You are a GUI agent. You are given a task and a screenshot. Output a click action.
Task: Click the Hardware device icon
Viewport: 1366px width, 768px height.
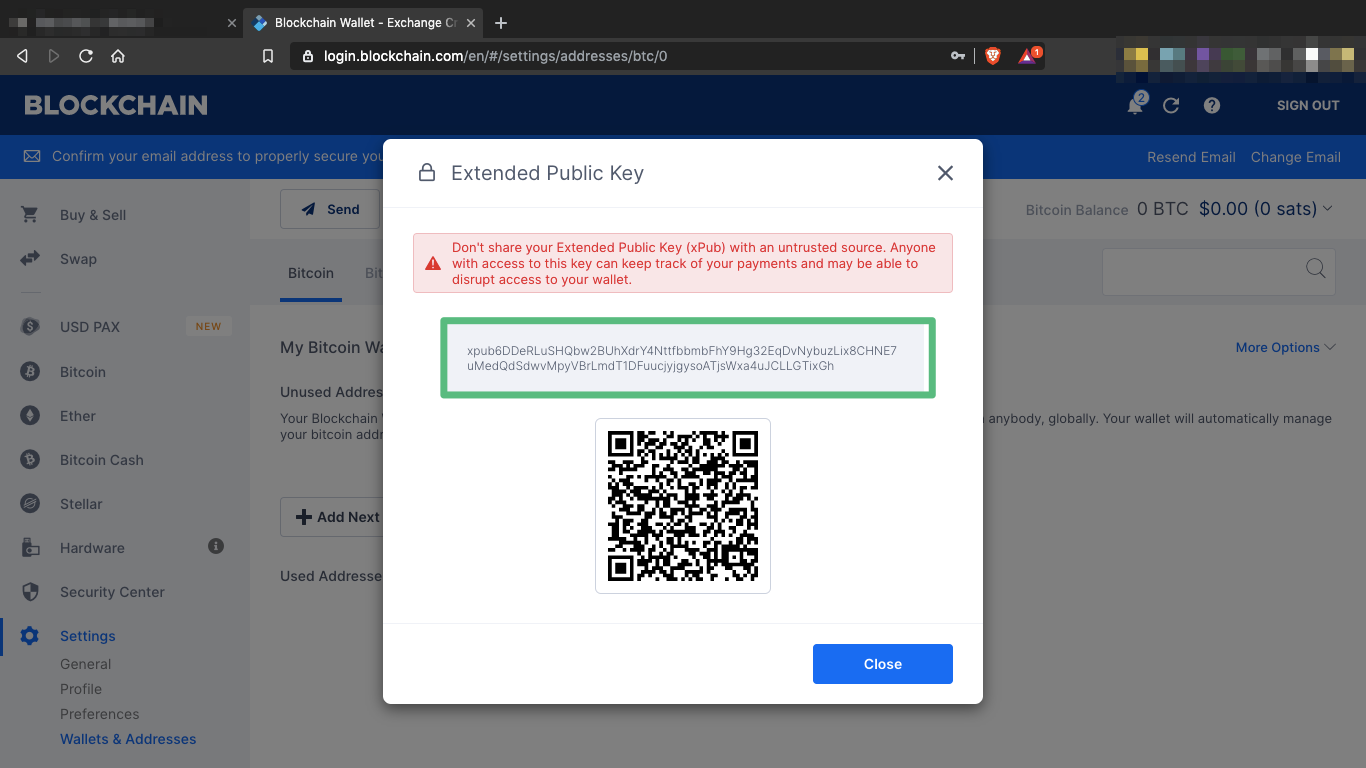(x=30, y=548)
